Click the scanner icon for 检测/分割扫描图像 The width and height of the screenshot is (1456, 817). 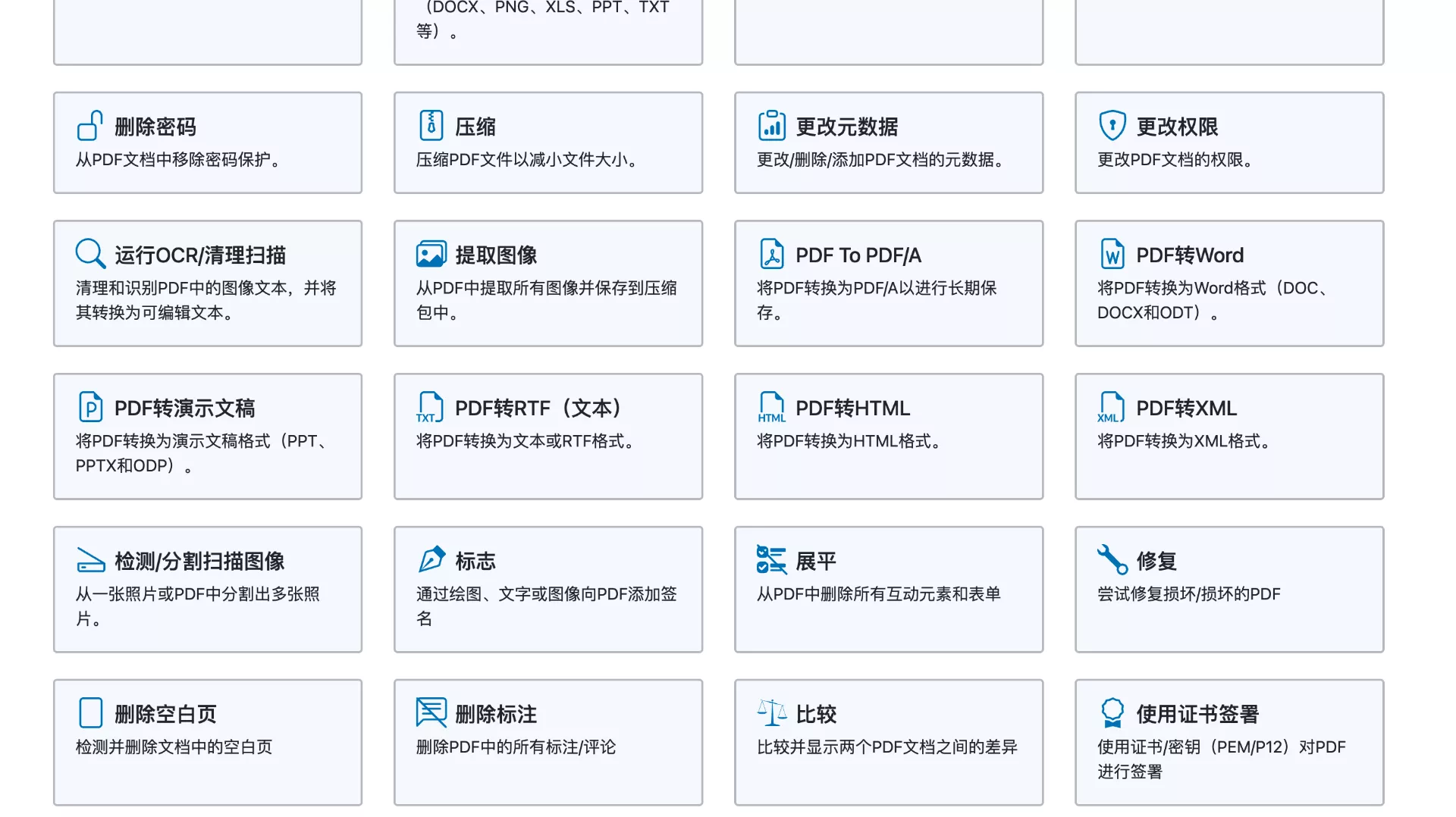tap(90, 560)
